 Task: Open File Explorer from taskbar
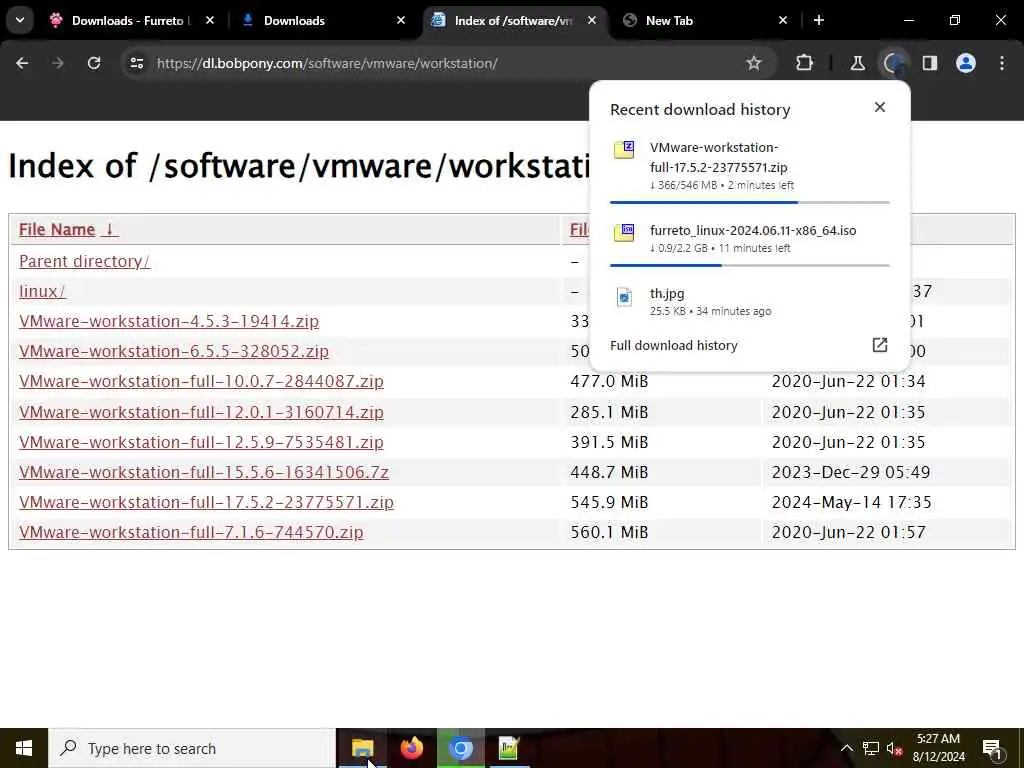(x=362, y=748)
